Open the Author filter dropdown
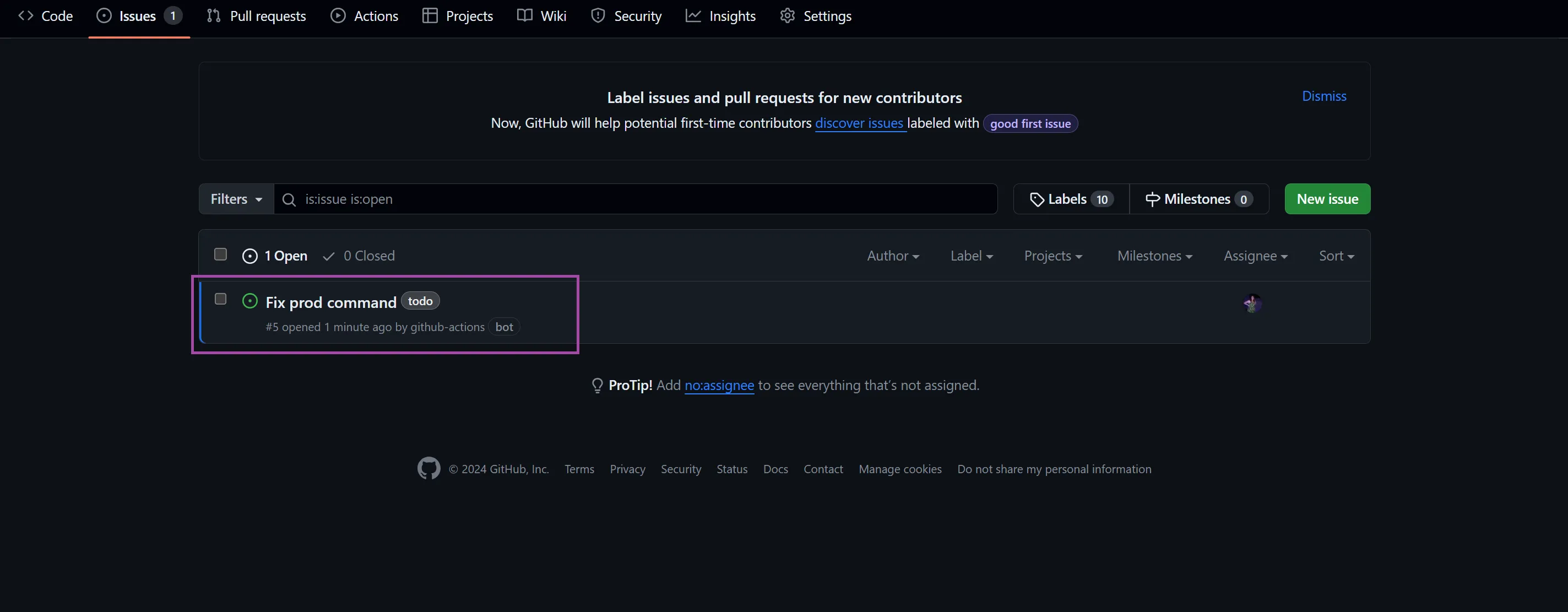Image resolution: width=1568 pixels, height=612 pixels. (892, 256)
